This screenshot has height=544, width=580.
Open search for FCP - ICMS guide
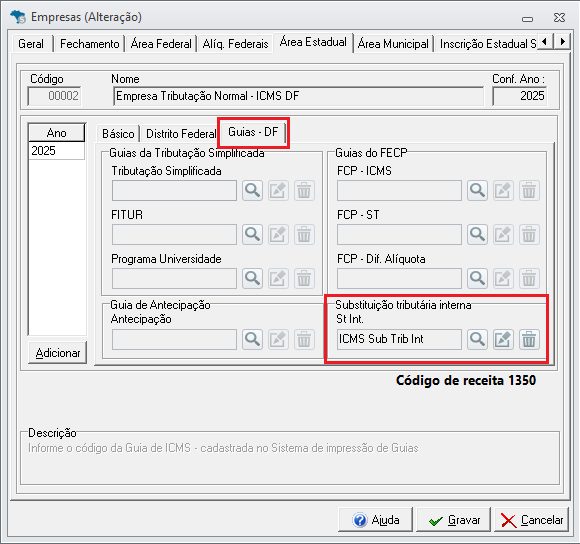[477, 190]
